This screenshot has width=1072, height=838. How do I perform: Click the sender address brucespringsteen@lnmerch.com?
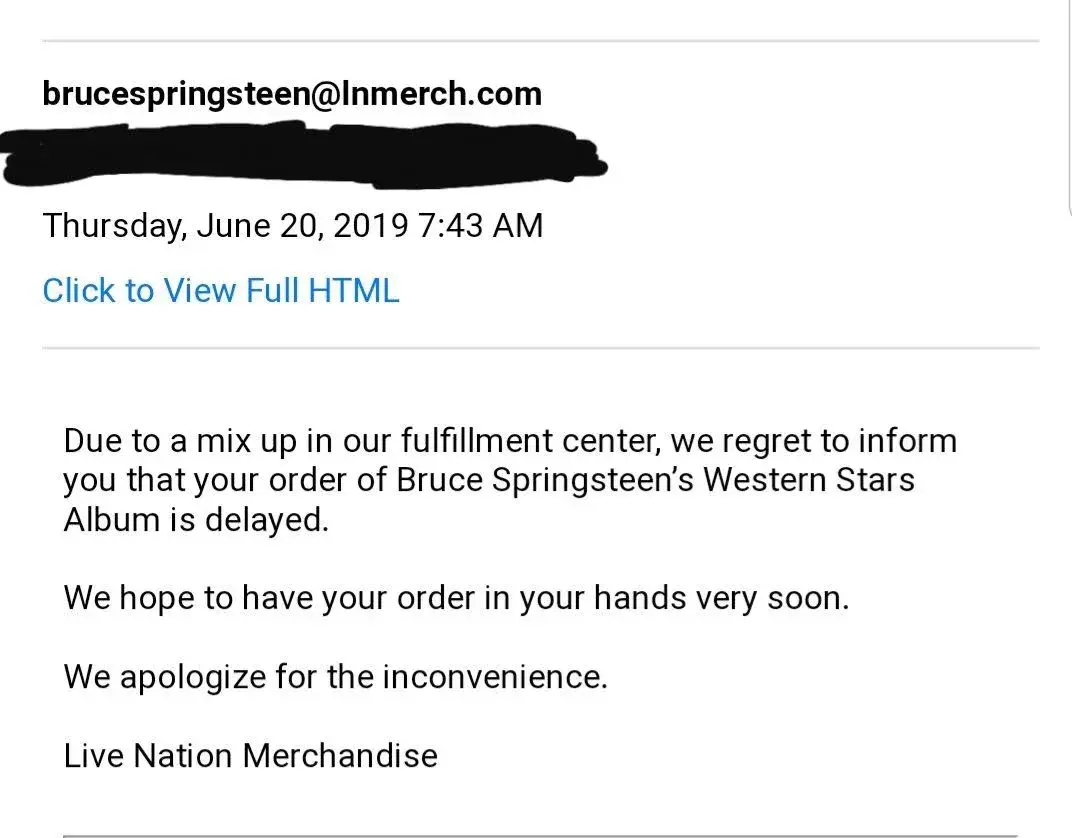pyautogui.click(x=292, y=94)
